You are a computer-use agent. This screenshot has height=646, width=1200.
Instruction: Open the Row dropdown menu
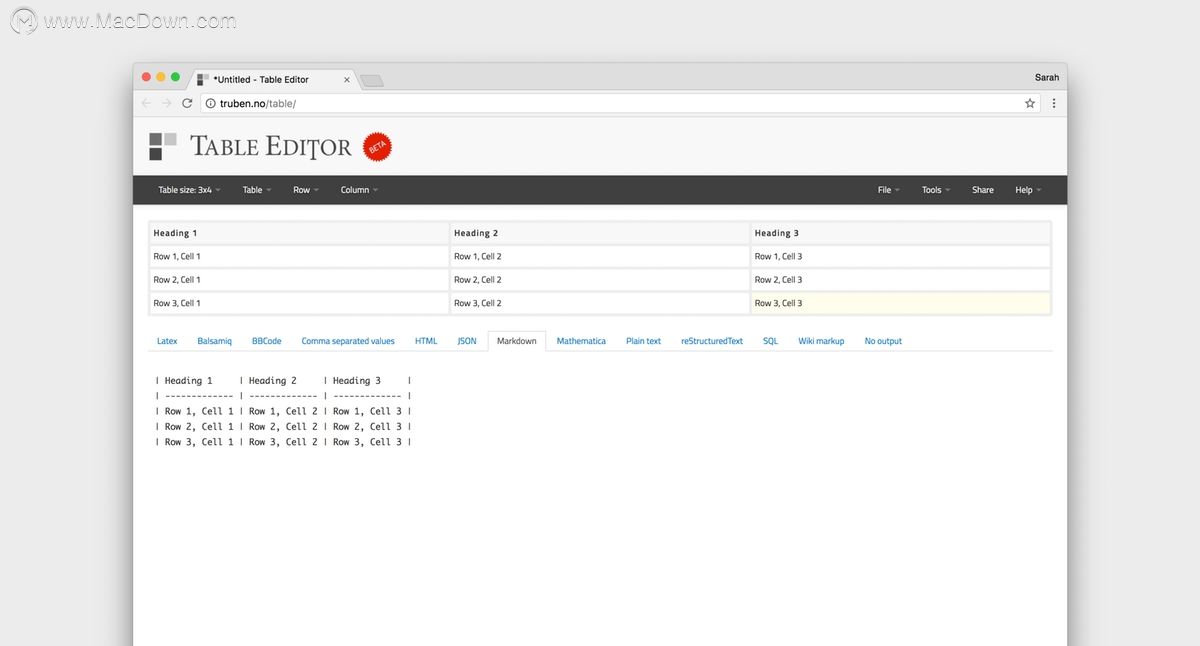306,190
